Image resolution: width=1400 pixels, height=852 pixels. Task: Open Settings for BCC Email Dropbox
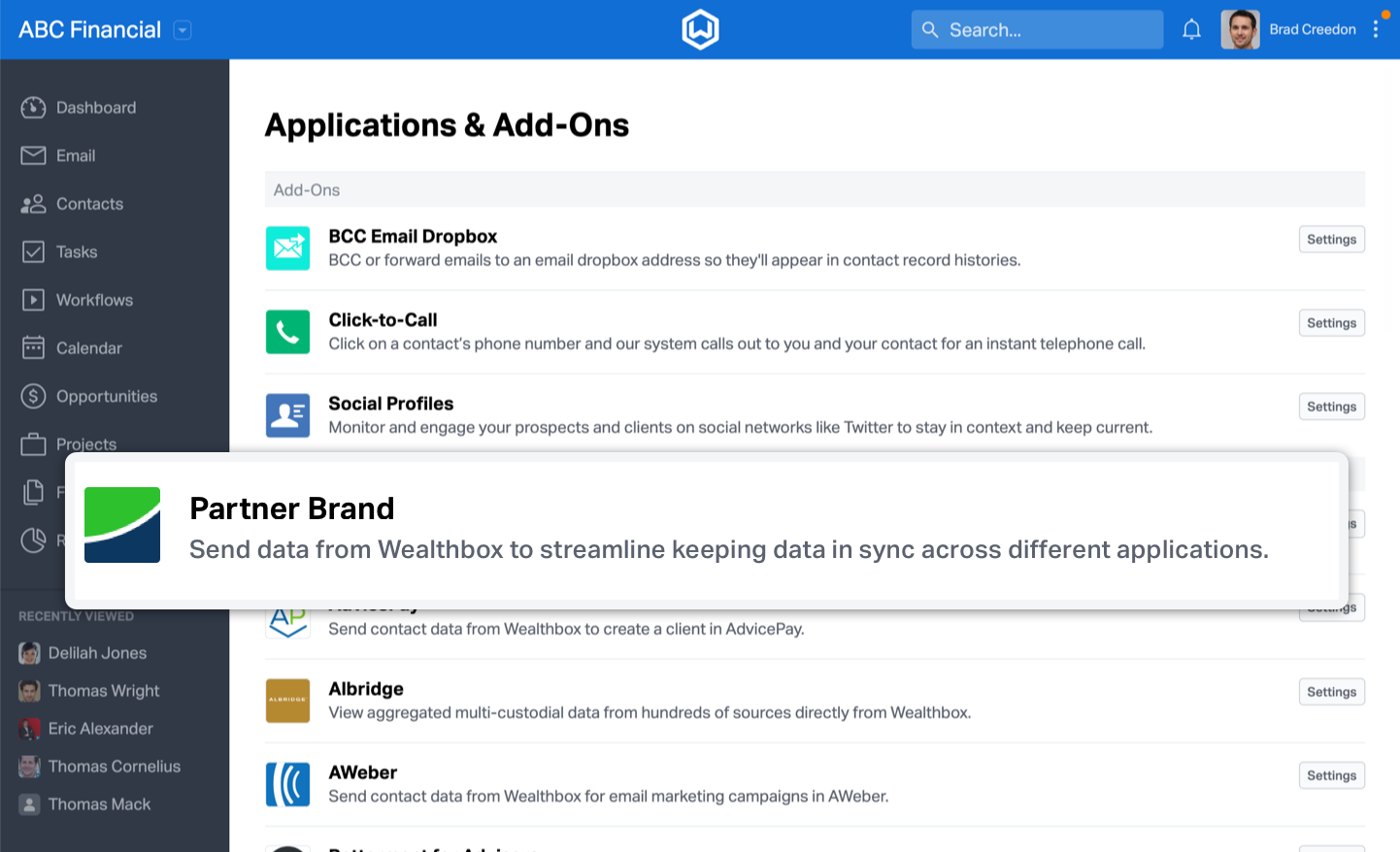click(1332, 240)
